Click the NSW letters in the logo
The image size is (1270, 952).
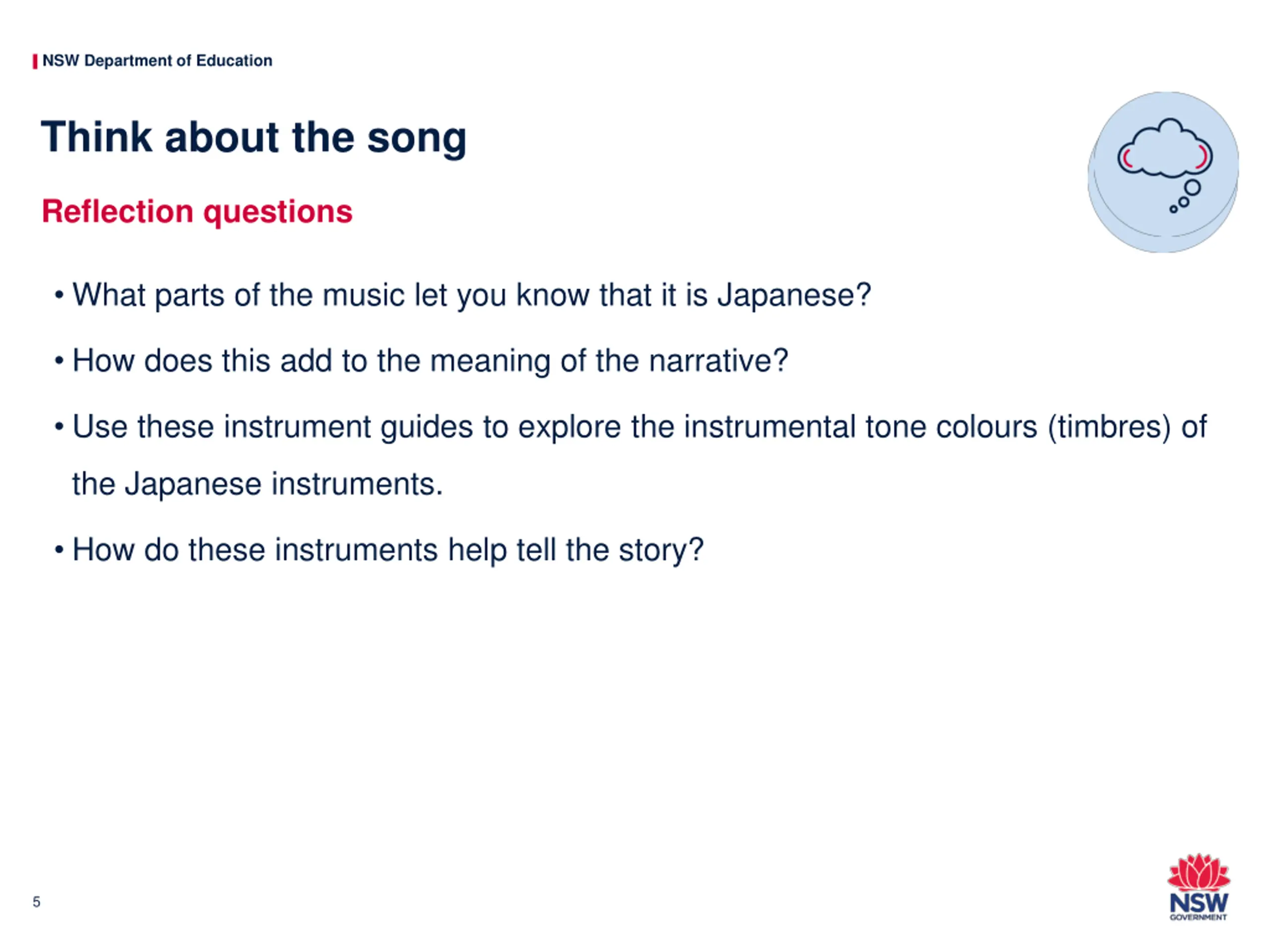(x=1199, y=902)
